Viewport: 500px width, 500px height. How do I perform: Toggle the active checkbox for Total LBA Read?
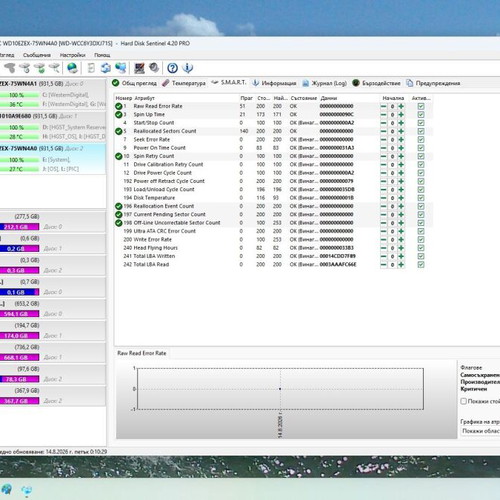click(x=421, y=265)
